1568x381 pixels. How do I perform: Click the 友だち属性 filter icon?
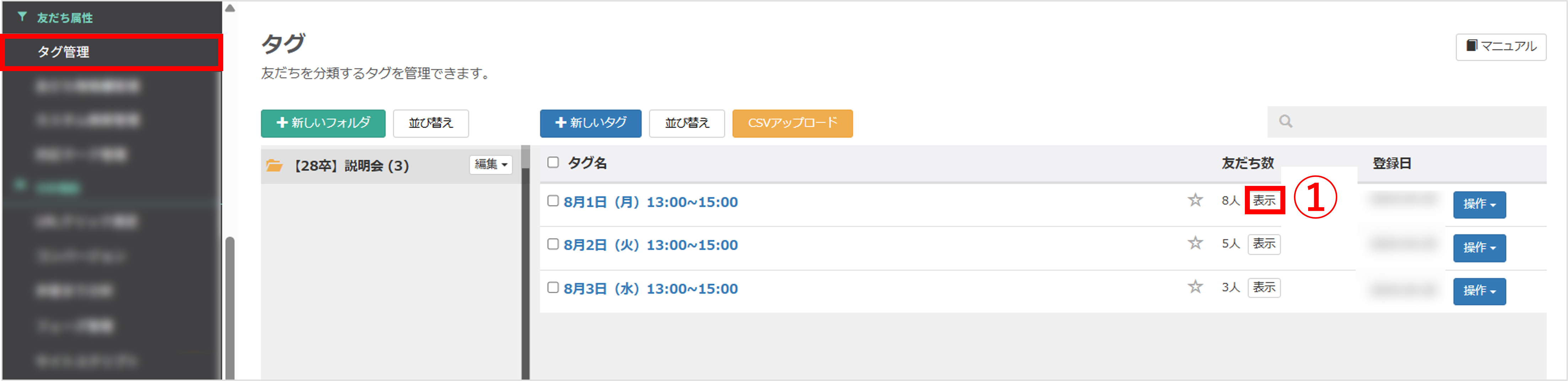(x=22, y=17)
